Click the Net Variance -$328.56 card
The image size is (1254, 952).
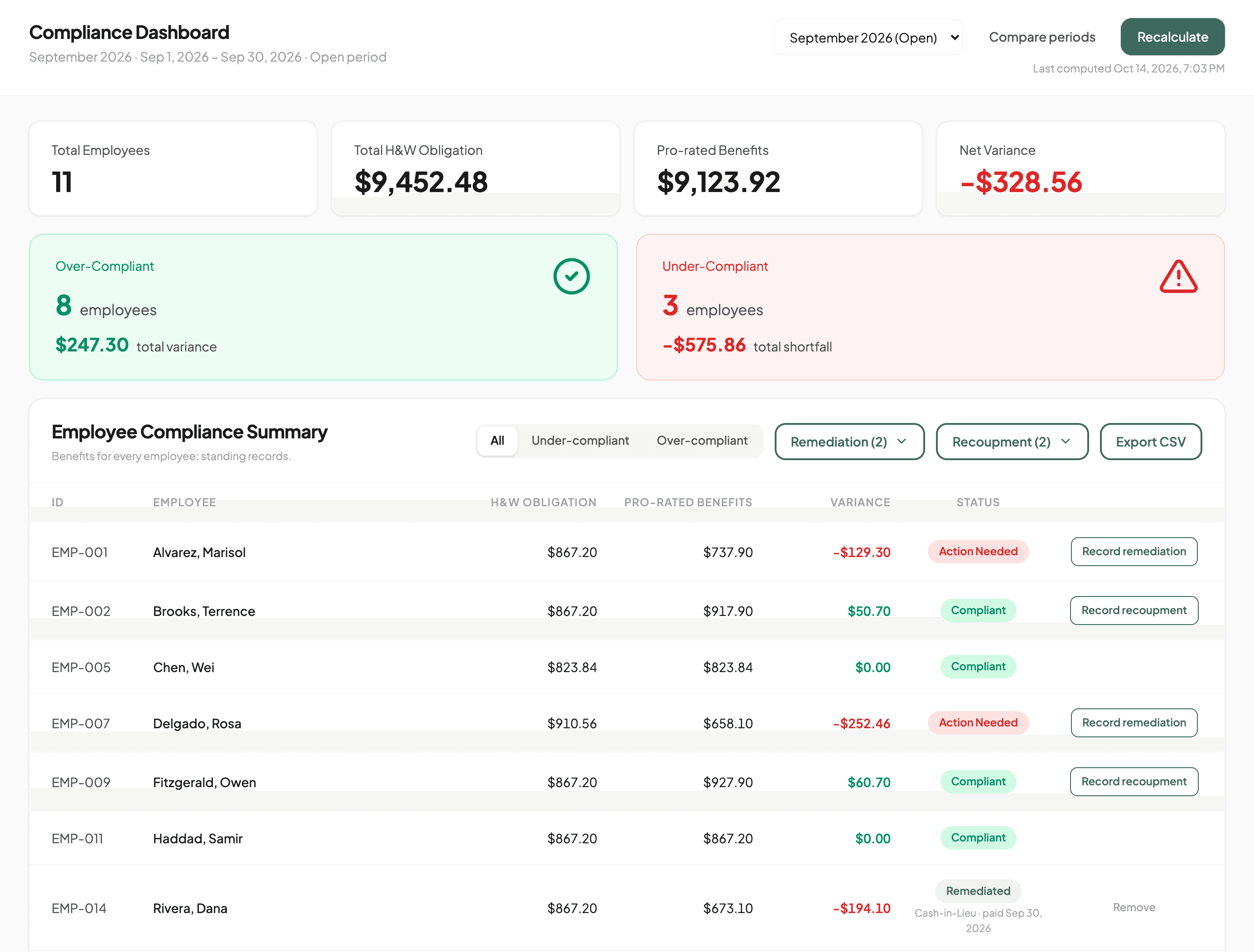(x=1080, y=168)
